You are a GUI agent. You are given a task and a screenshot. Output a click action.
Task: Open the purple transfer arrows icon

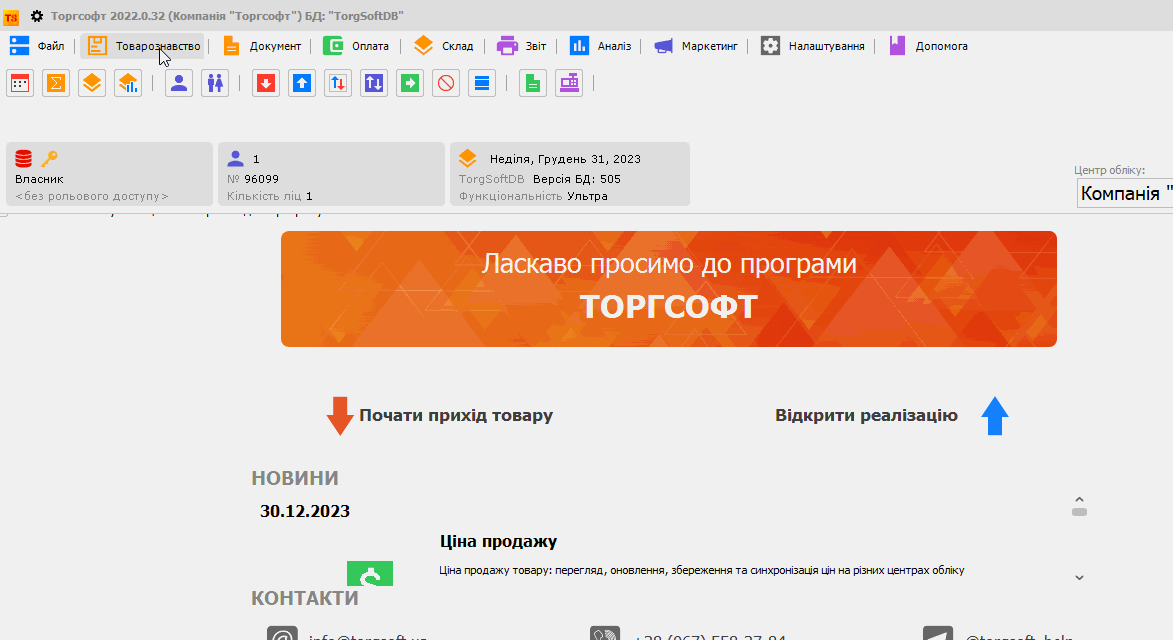(x=373, y=83)
